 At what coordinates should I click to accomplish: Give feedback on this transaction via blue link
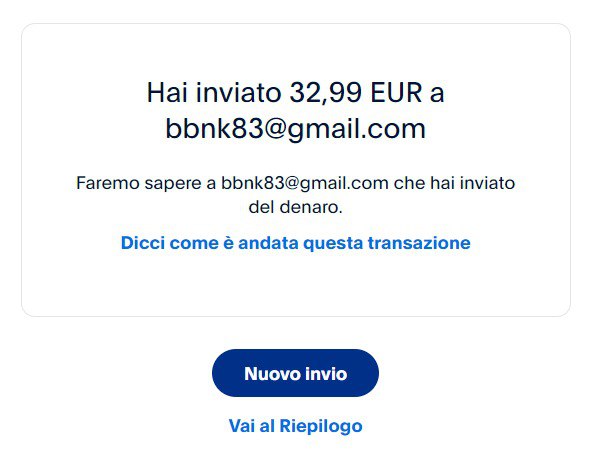click(x=295, y=243)
